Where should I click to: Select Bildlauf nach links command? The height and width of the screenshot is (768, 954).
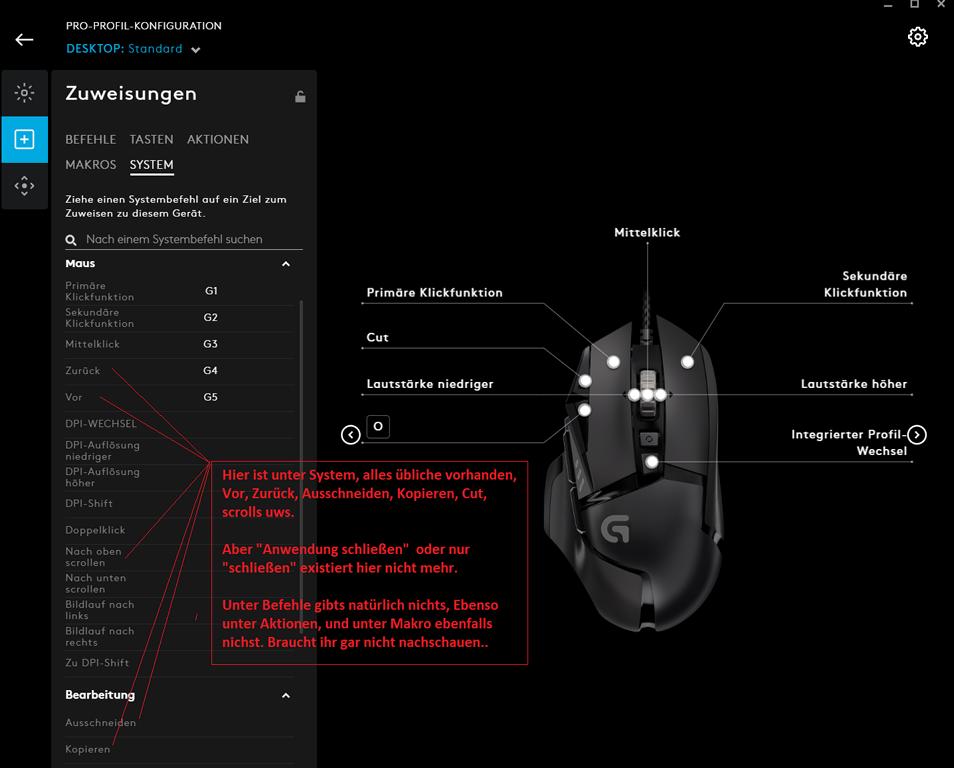click(100, 610)
